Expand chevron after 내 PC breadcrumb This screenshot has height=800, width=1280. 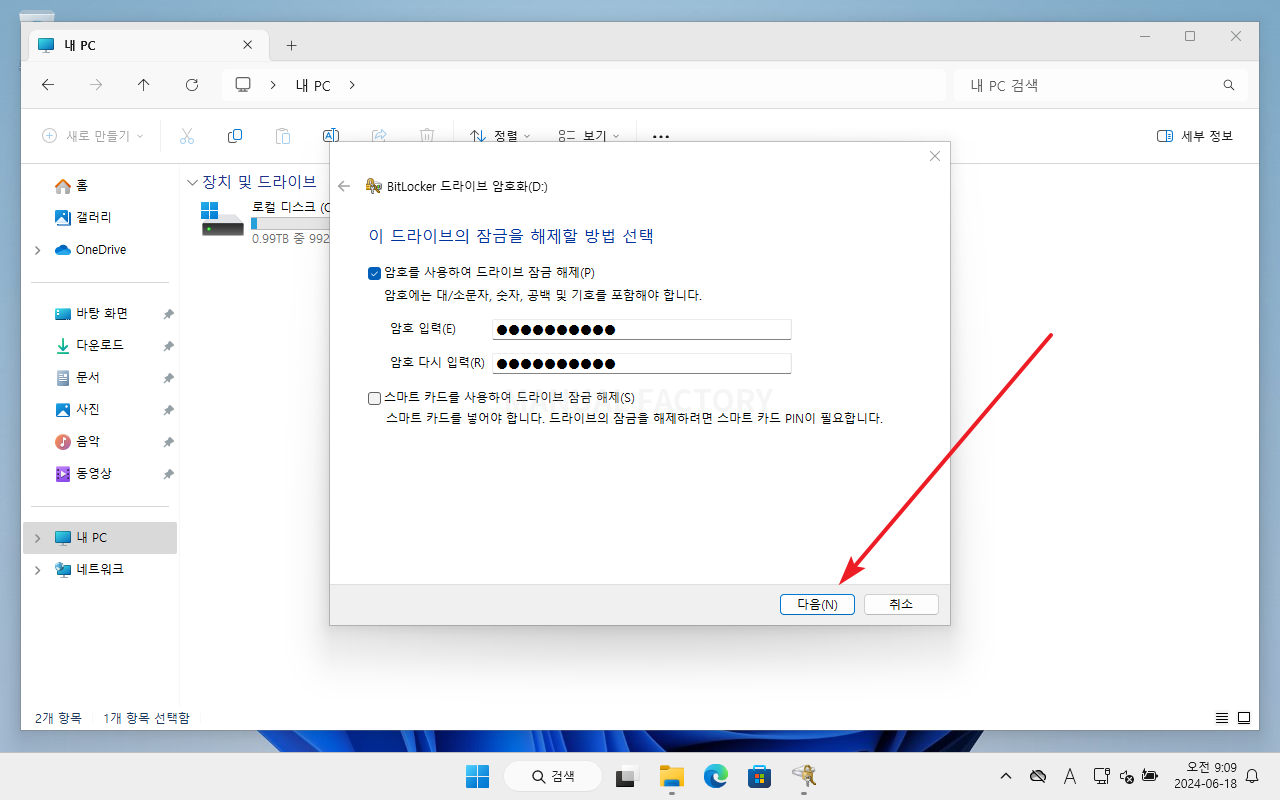pyautogui.click(x=352, y=85)
